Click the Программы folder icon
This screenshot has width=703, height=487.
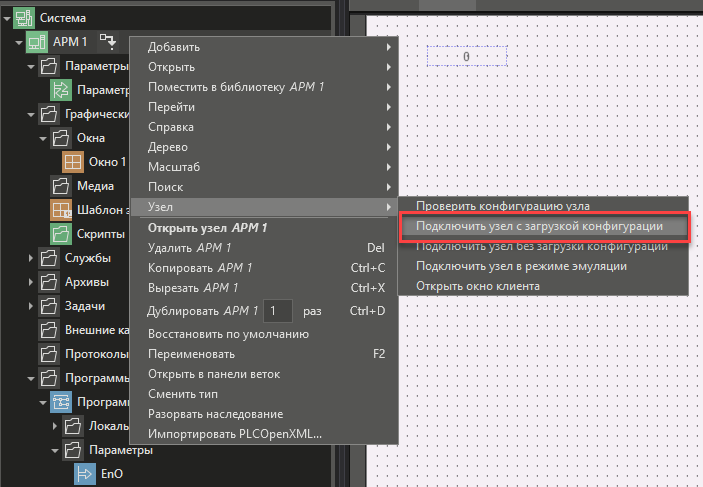[48, 378]
